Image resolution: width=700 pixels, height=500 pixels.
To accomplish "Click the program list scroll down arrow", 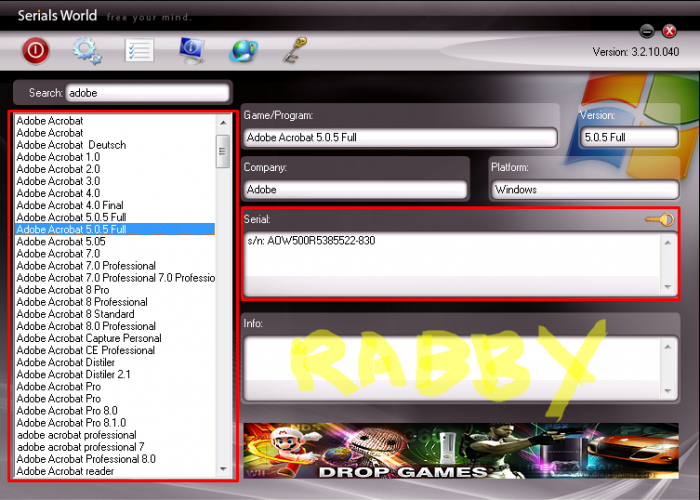I will tap(223, 469).
